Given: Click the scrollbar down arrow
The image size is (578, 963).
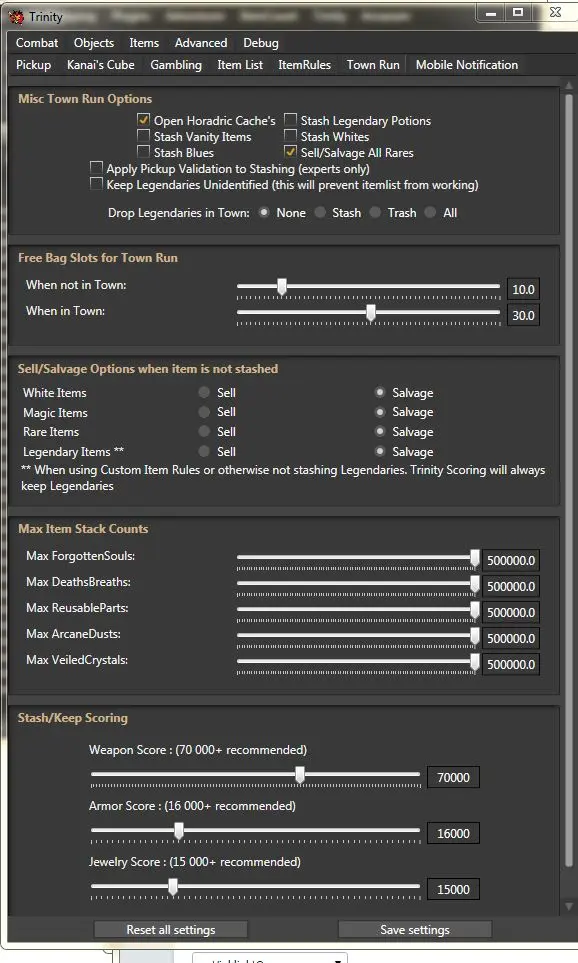Looking at the screenshot, I should tap(569, 906).
